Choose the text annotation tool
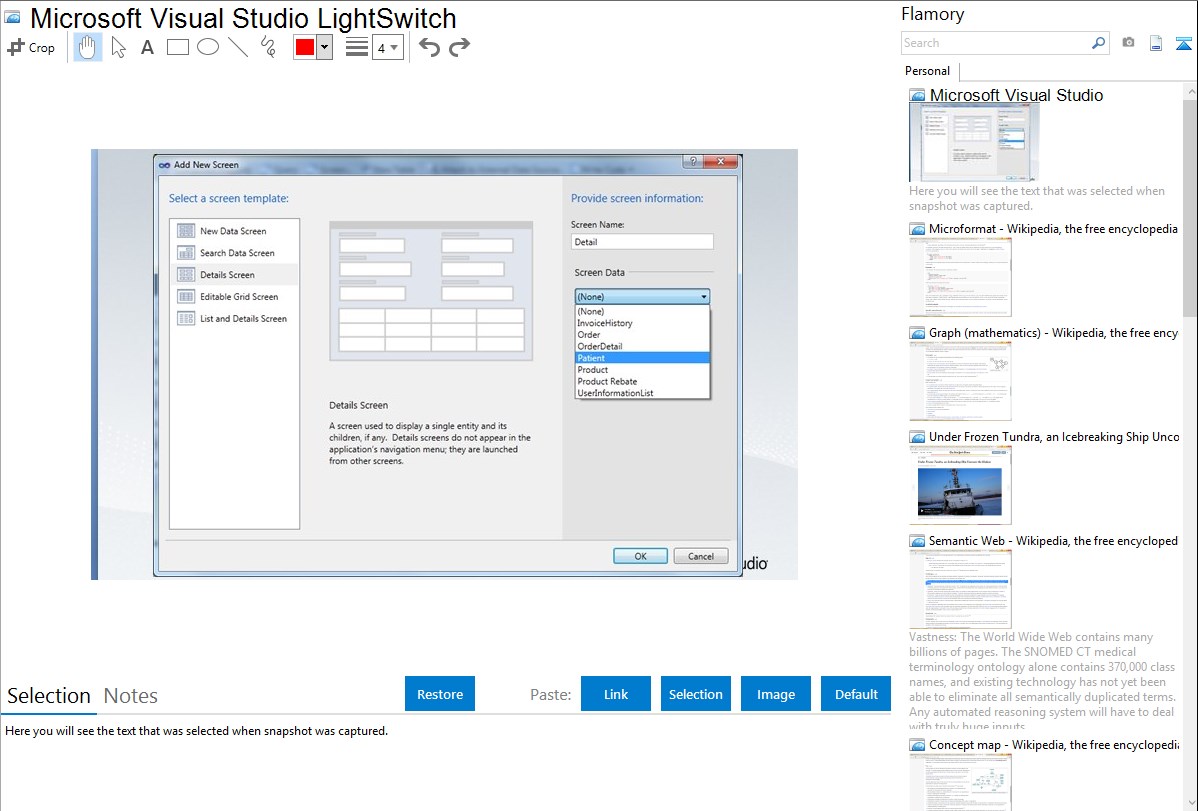Screen dimensions: 1198x811 point(147,47)
